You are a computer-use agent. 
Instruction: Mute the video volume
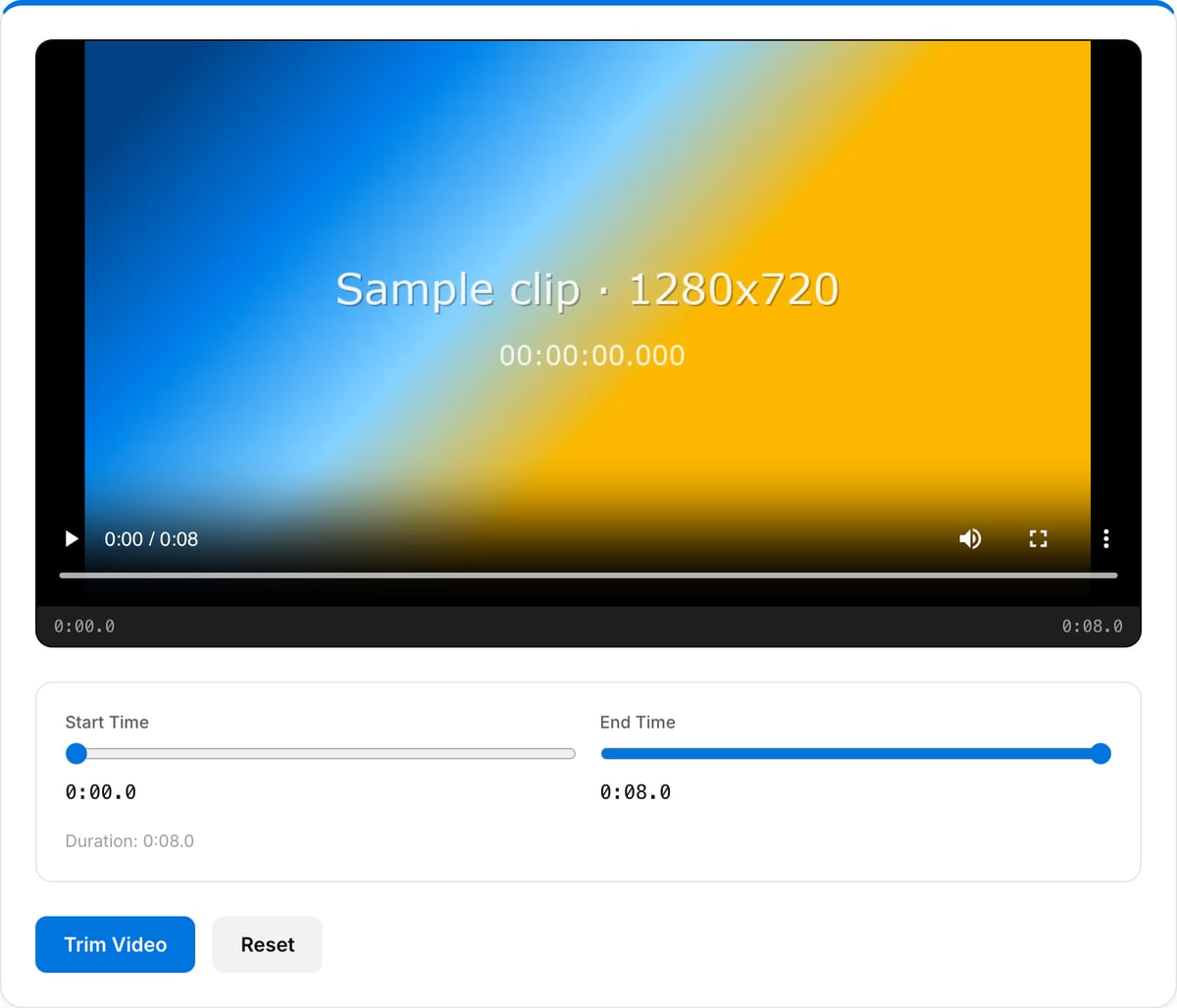[x=970, y=538]
